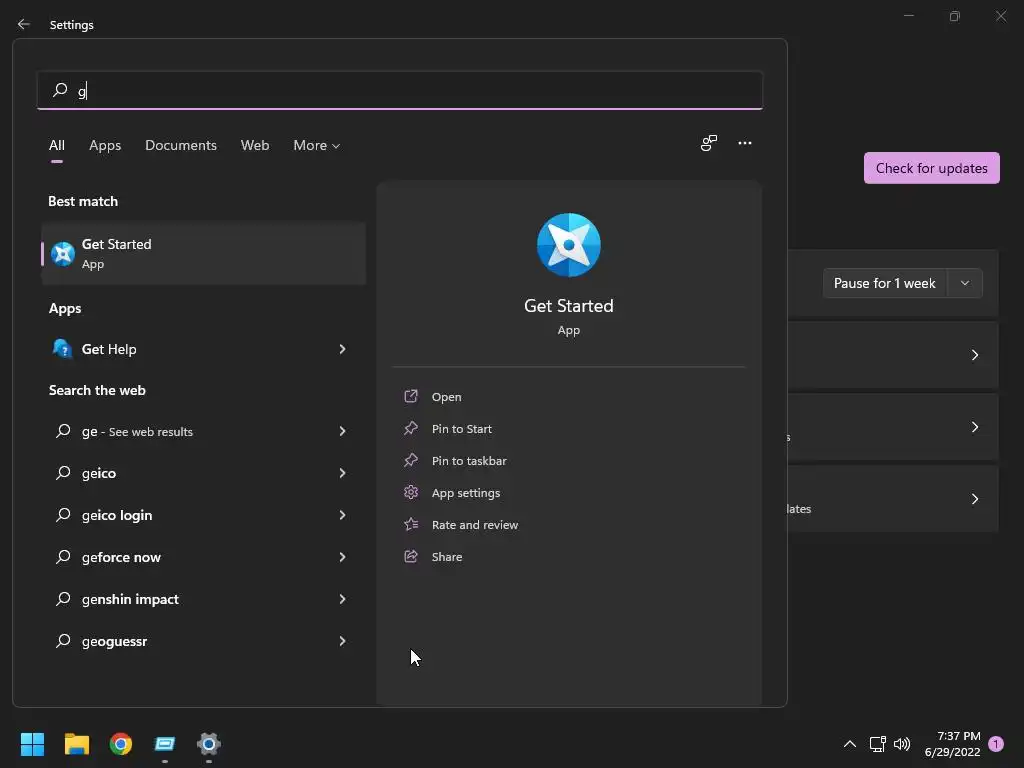This screenshot has height=768, width=1024.
Task: Open the More dropdown filter
Action: 317,145
